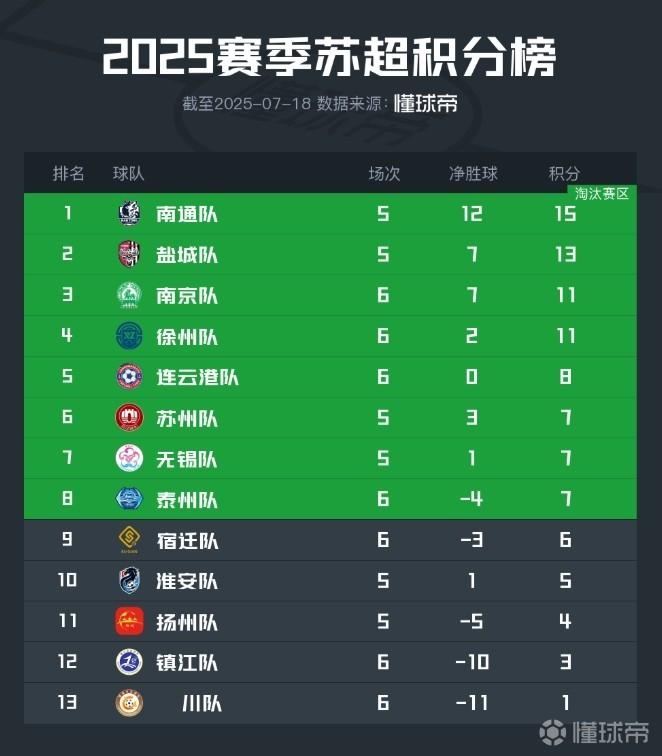Click the 南通队 team logo
662x756 pixels.
(x=129, y=213)
